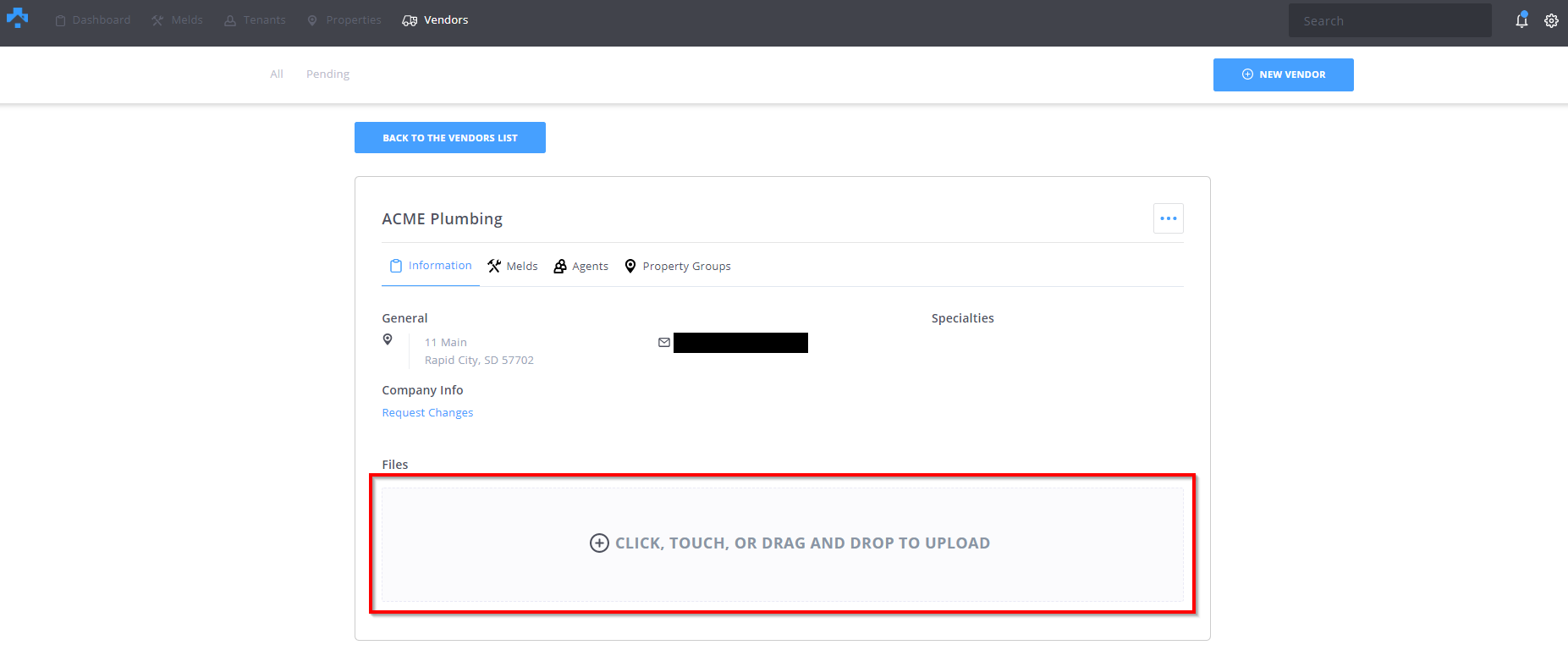Screen dimensions: 1568x645
Task: Click the '11 Main' address line
Action: point(446,343)
